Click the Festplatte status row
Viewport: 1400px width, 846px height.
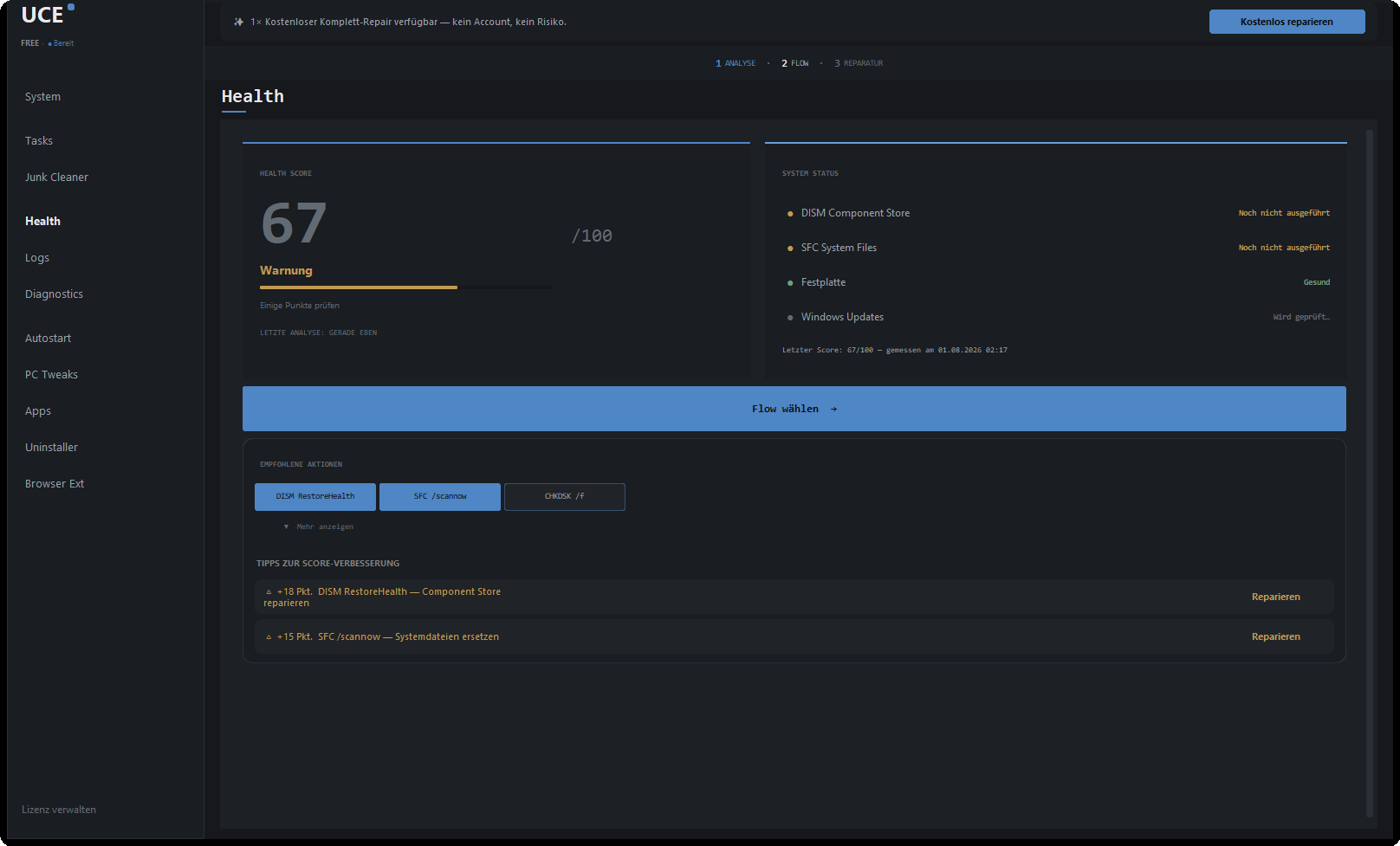point(1058,282)
